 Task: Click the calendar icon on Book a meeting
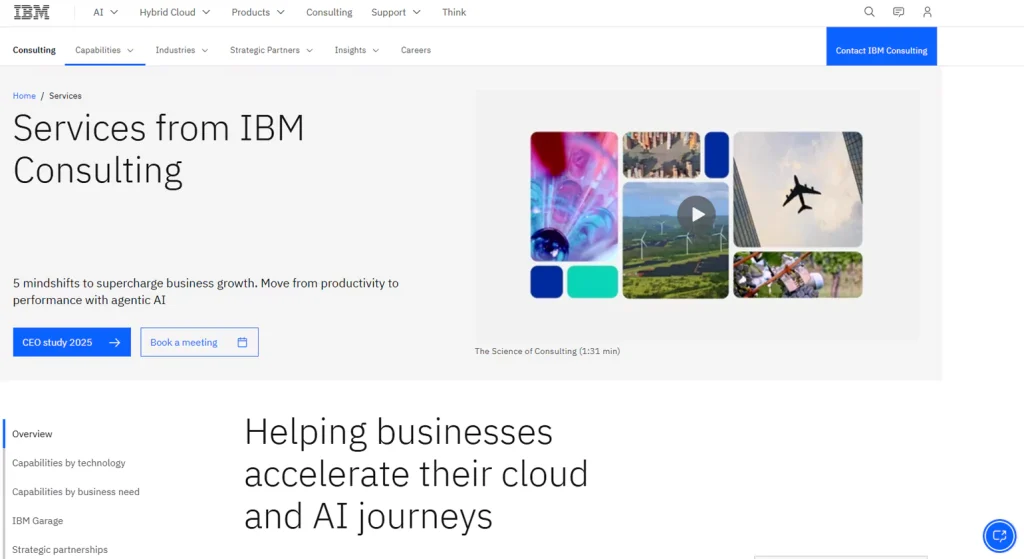point(242,342)
